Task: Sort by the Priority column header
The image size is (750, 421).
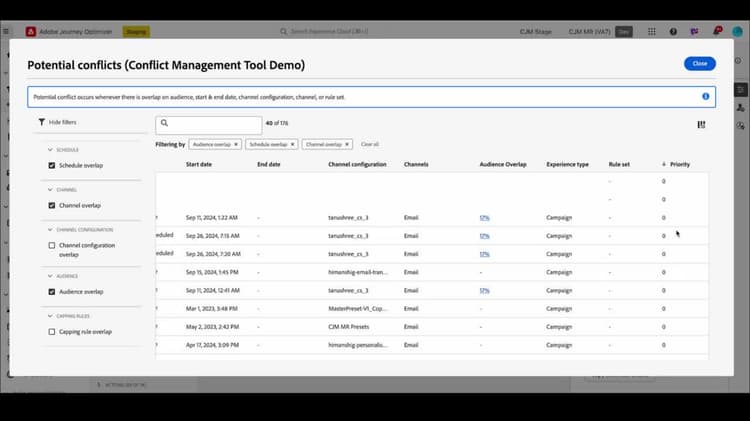Action: point(680,165)
